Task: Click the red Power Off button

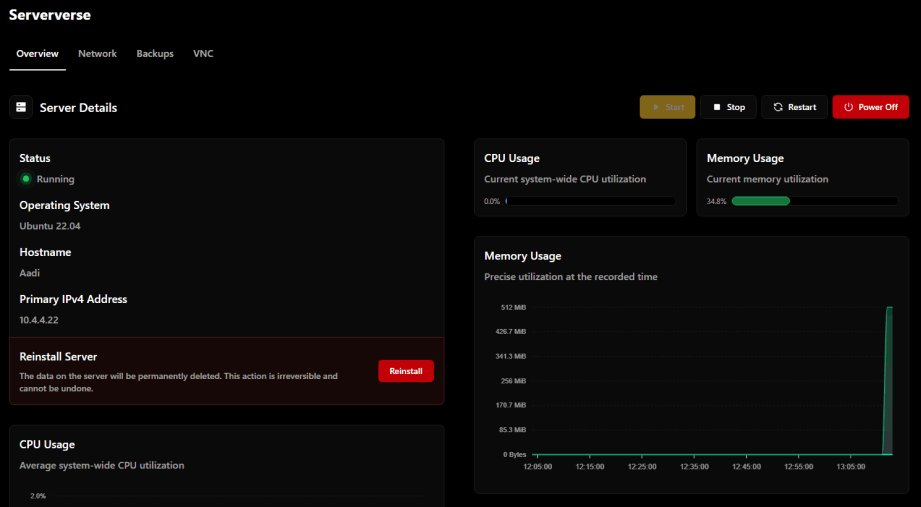Action: pyautogui.click(x=870, y=107)
